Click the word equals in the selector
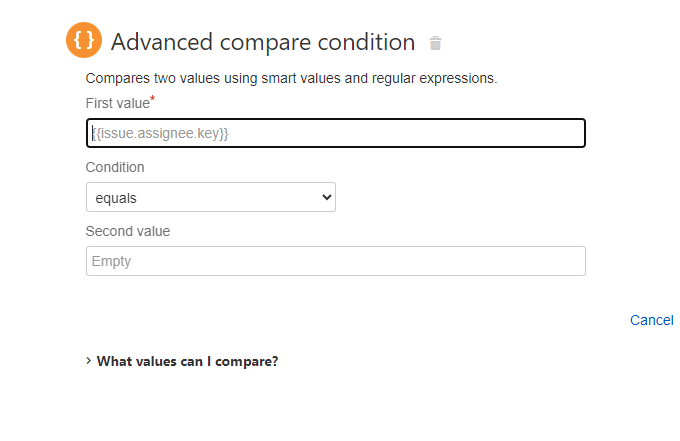The width and height of the screenshot is (680, 441). click(116, 198)
